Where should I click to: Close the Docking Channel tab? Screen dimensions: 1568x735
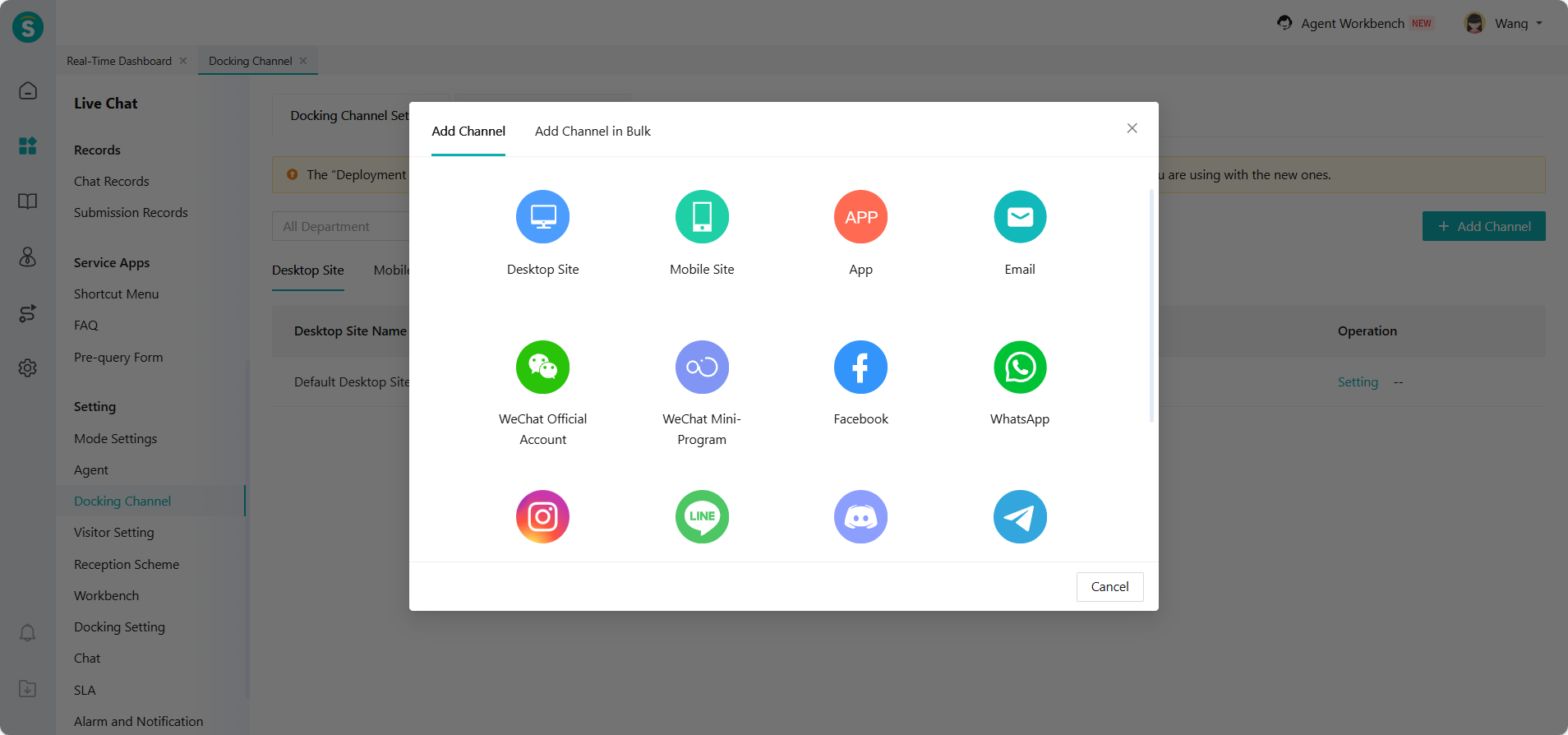[x=303, y=61]
